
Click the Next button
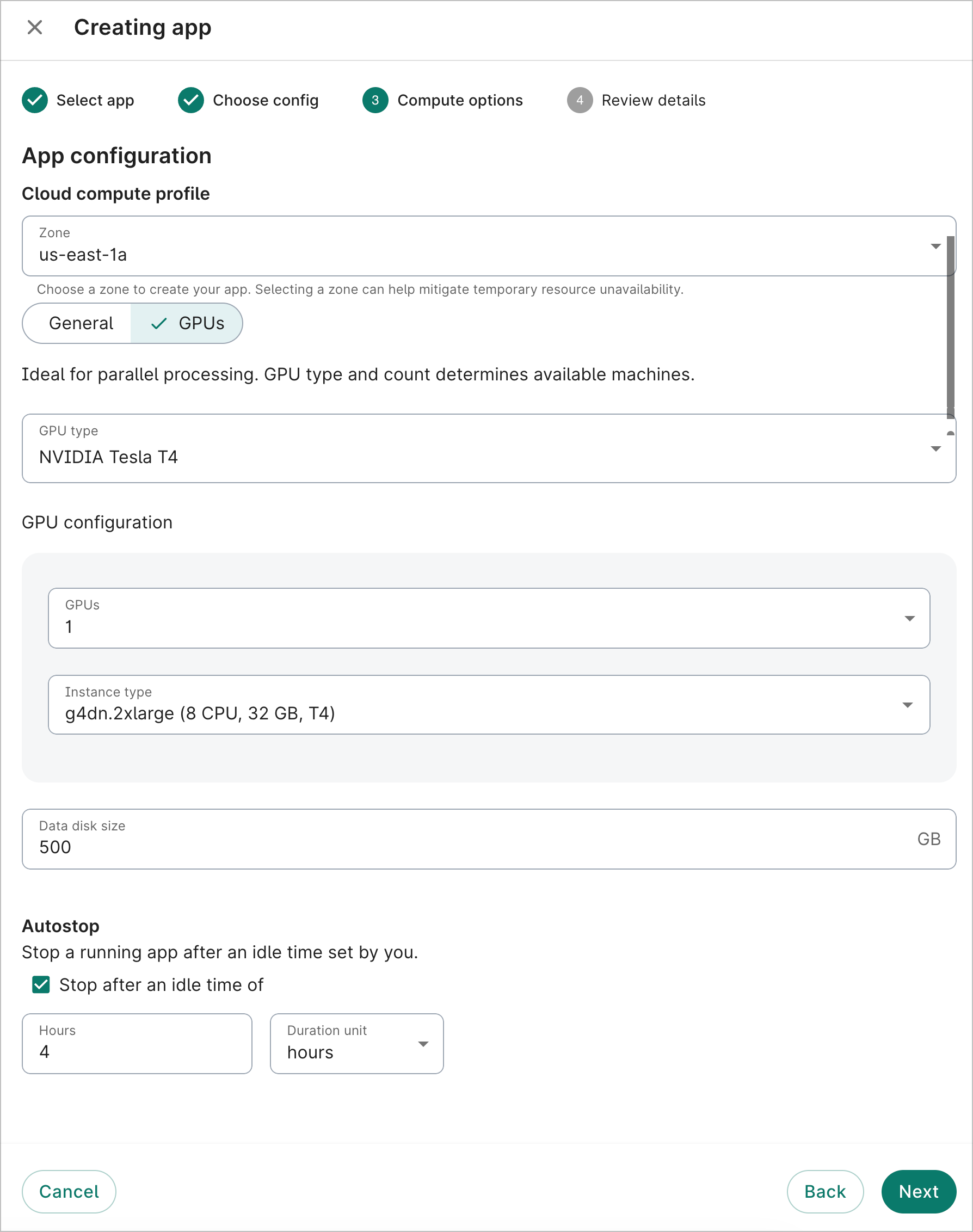917,1192
